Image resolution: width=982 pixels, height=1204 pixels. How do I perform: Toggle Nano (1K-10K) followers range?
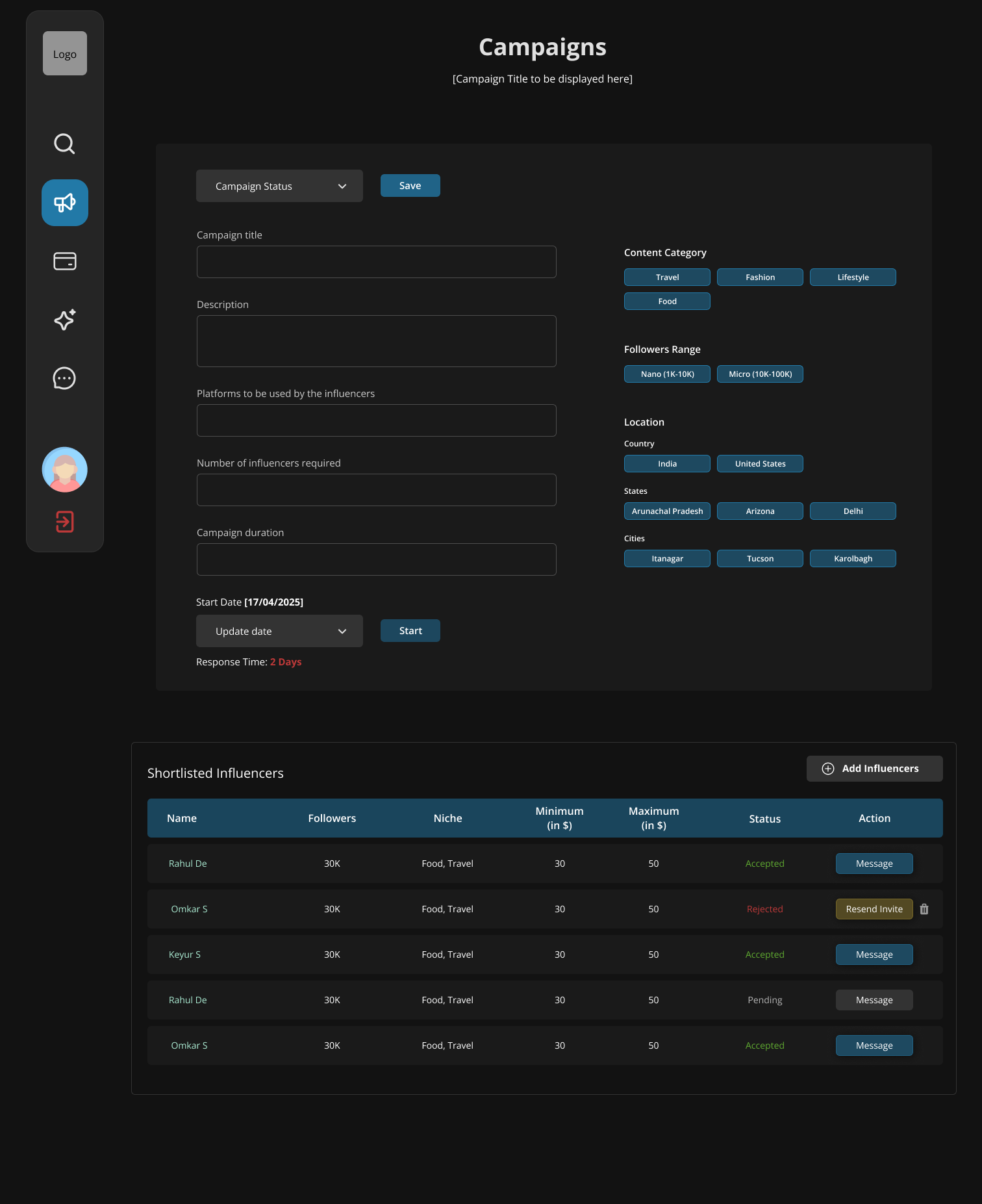667,374
